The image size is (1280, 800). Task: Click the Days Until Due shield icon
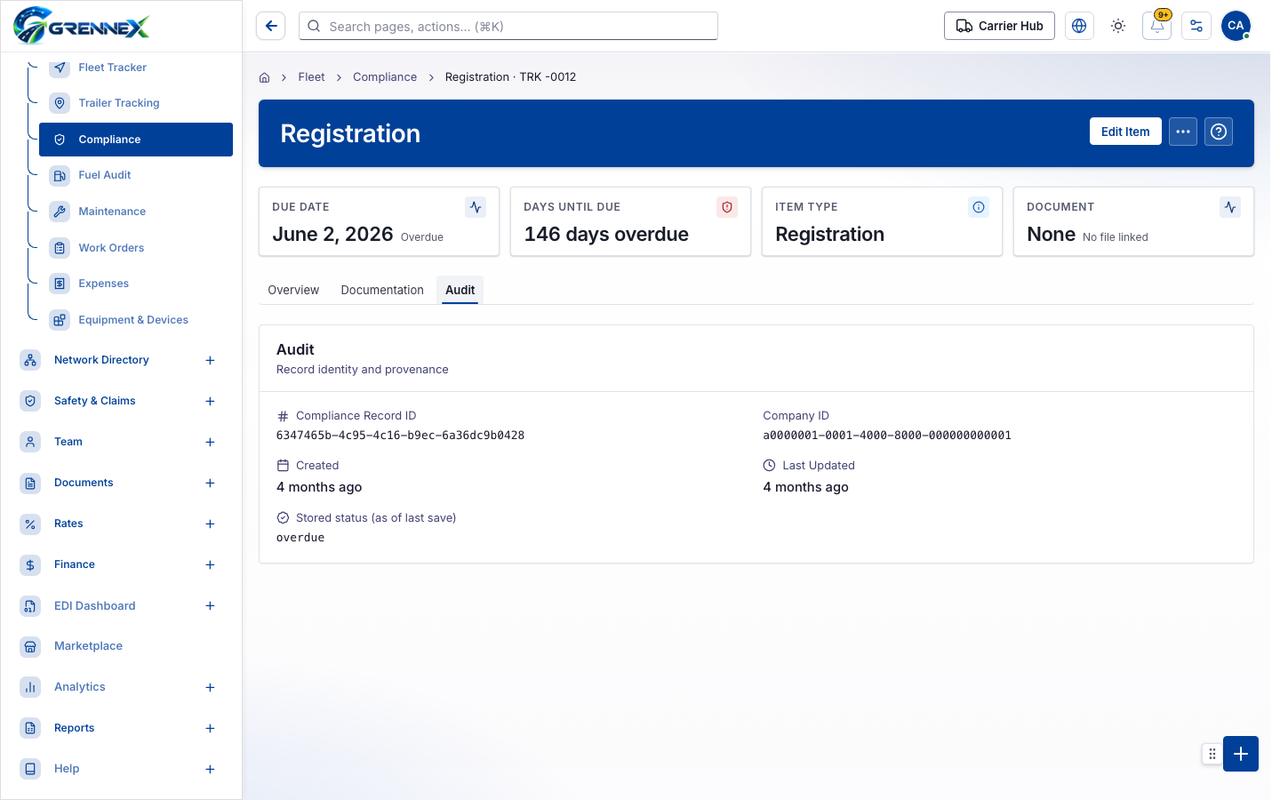727,207
